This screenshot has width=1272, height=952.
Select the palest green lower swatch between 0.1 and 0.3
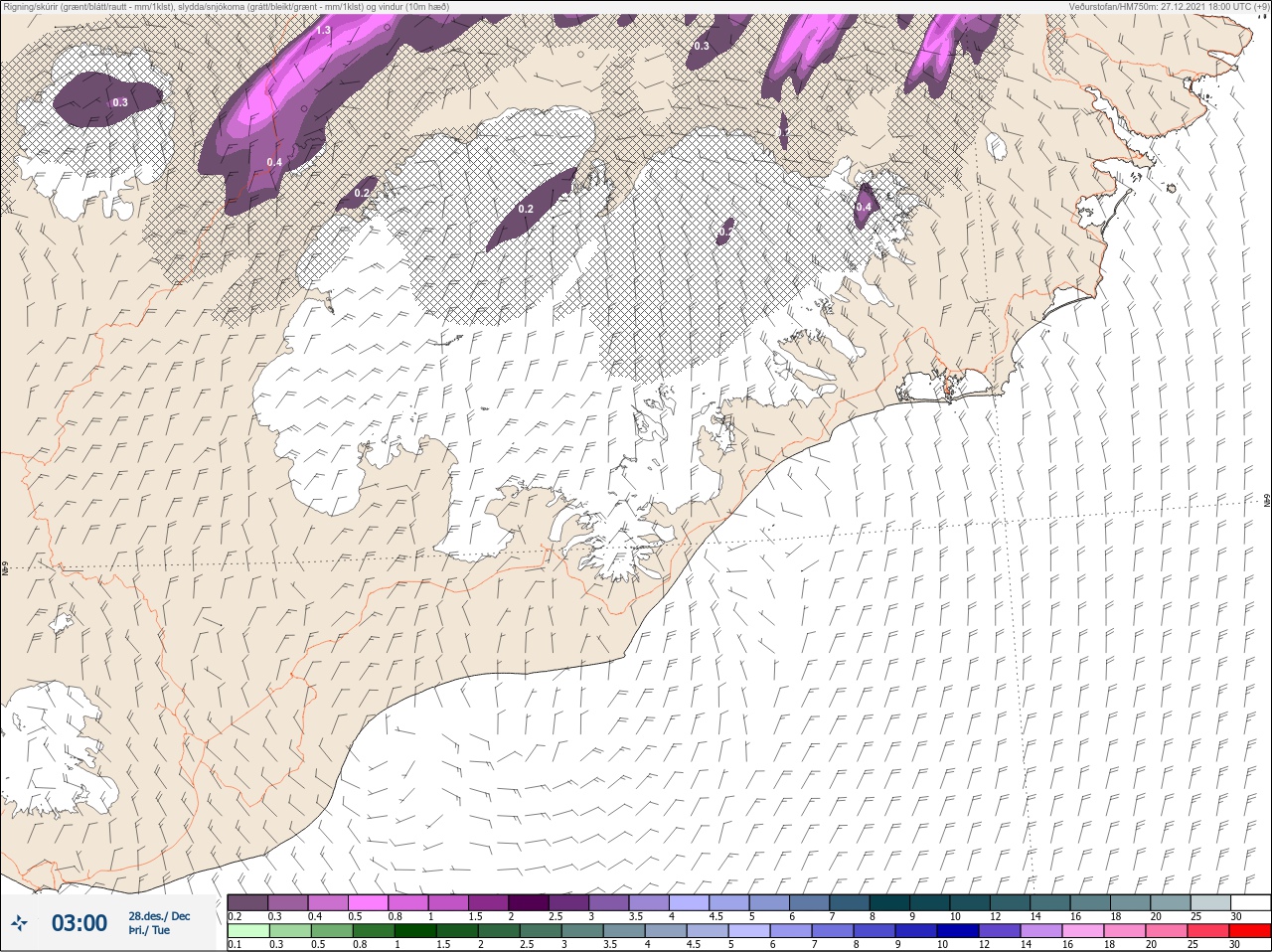coord(247,931)
